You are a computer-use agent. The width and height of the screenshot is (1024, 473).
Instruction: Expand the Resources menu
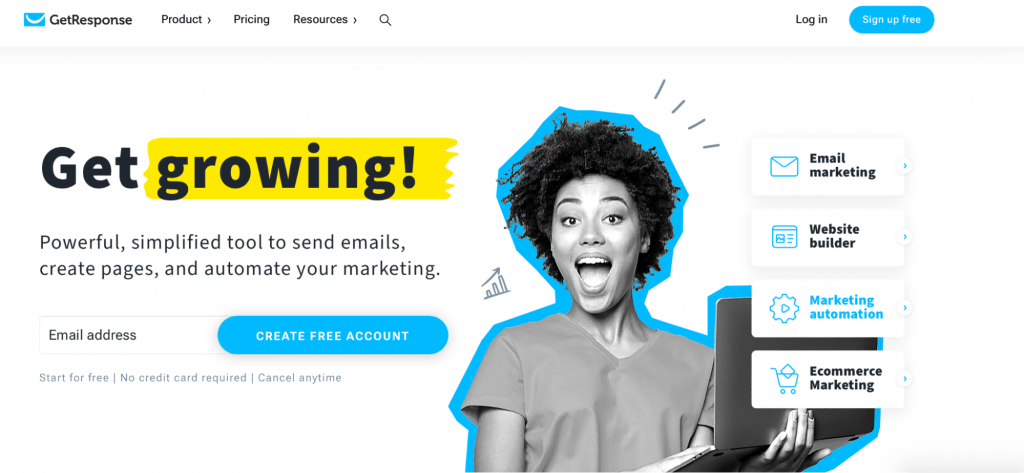click(x=325, y=20)
